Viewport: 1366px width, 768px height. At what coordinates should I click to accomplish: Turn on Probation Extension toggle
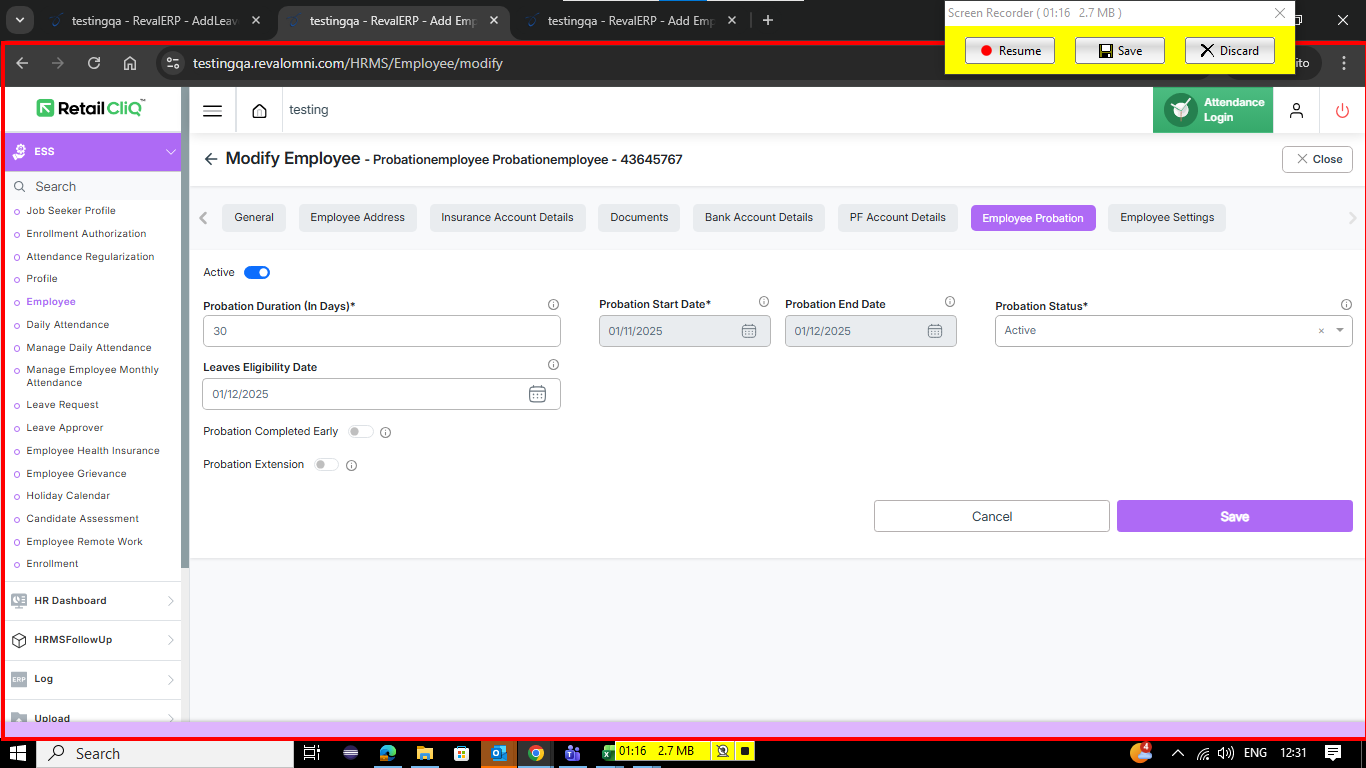pyautogui.click(x=326, y=465)
